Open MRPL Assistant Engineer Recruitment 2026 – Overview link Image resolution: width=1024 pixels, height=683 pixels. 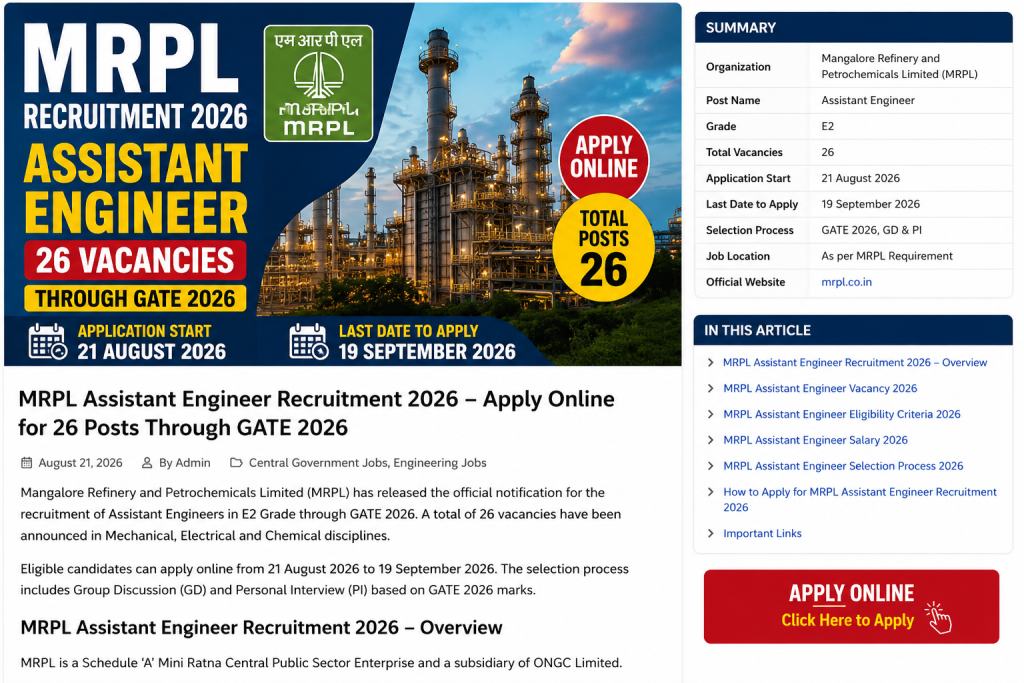tap(855, 362)
